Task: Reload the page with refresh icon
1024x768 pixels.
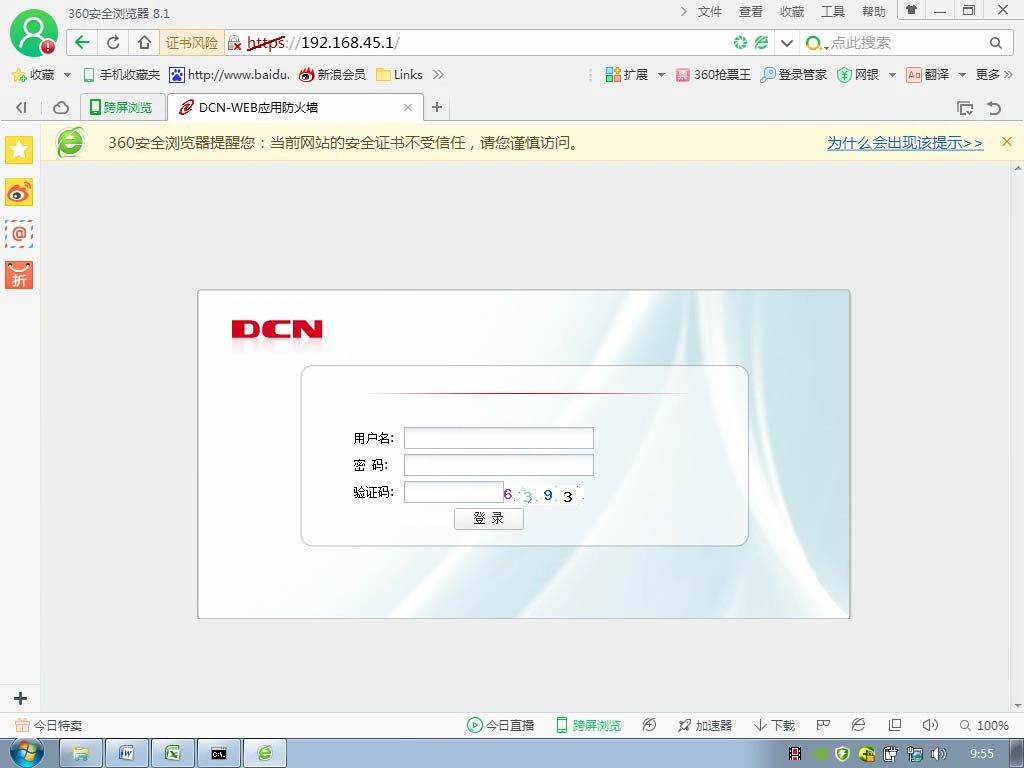Action: coord(113,42)
